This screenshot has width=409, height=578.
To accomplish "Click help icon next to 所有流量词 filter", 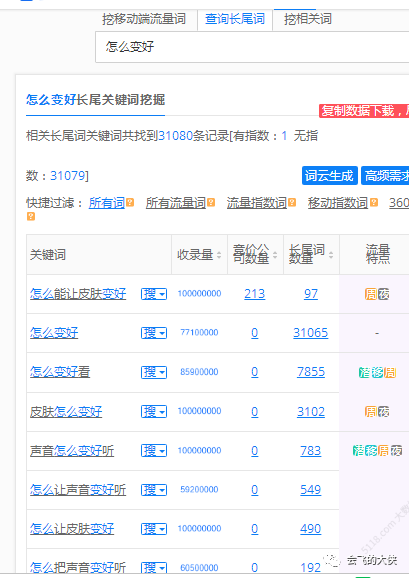I will (211, 203).
